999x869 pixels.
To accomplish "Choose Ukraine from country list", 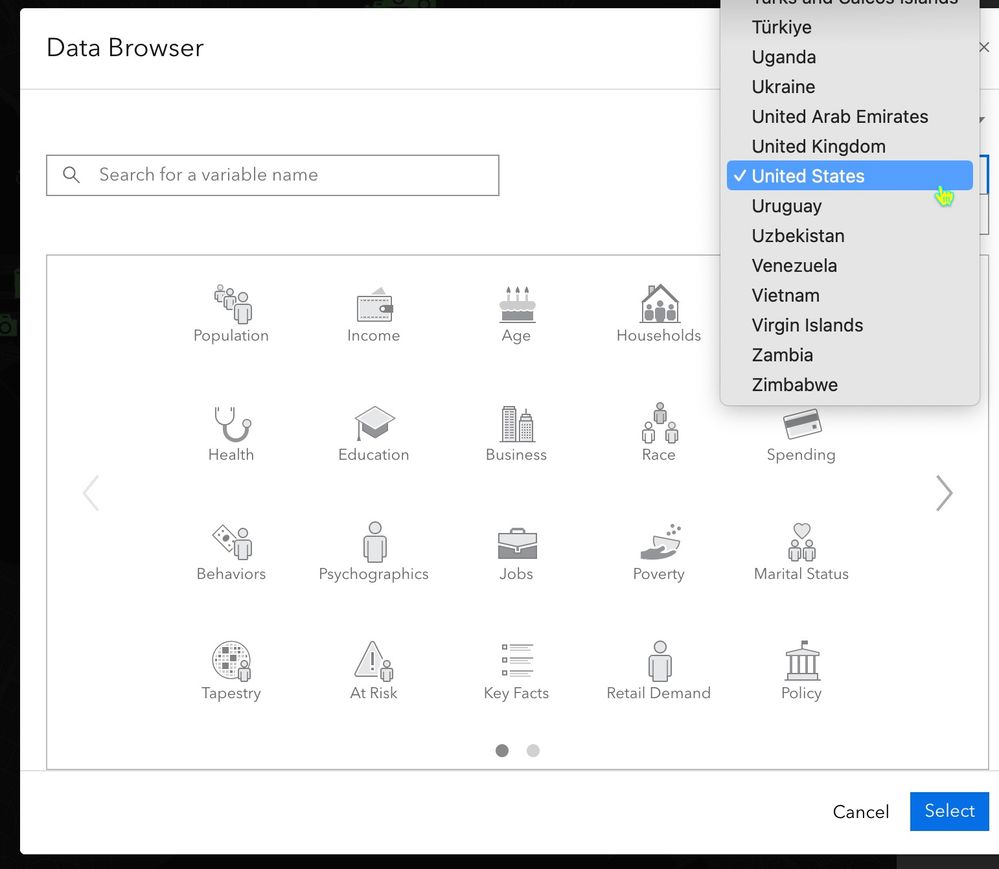I will coord(849,87).
